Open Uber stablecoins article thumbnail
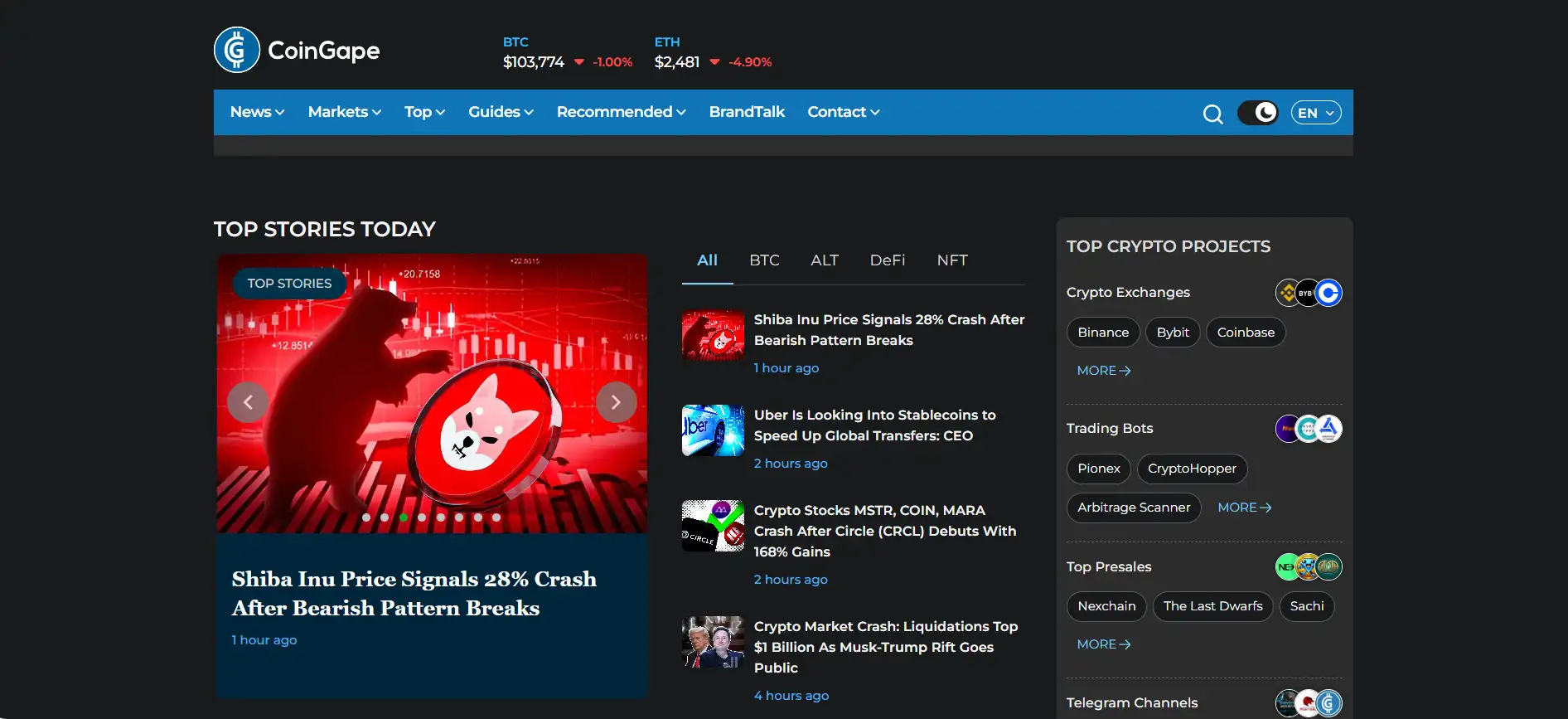Viewport: 1568px width, 719px height. [x=713, y=430]
